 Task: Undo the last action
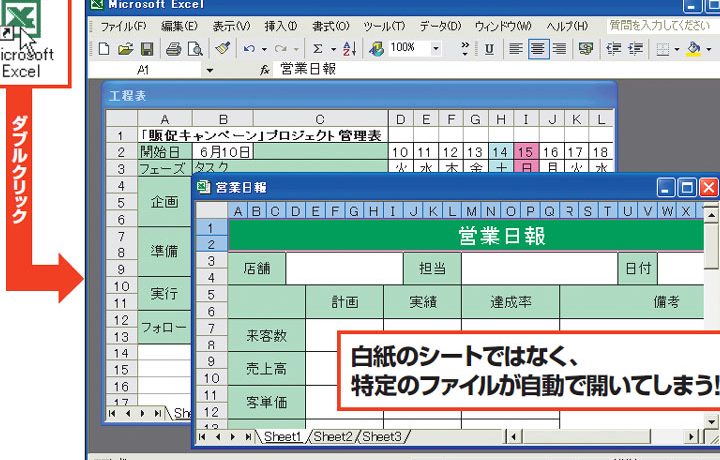click(249, 49)
